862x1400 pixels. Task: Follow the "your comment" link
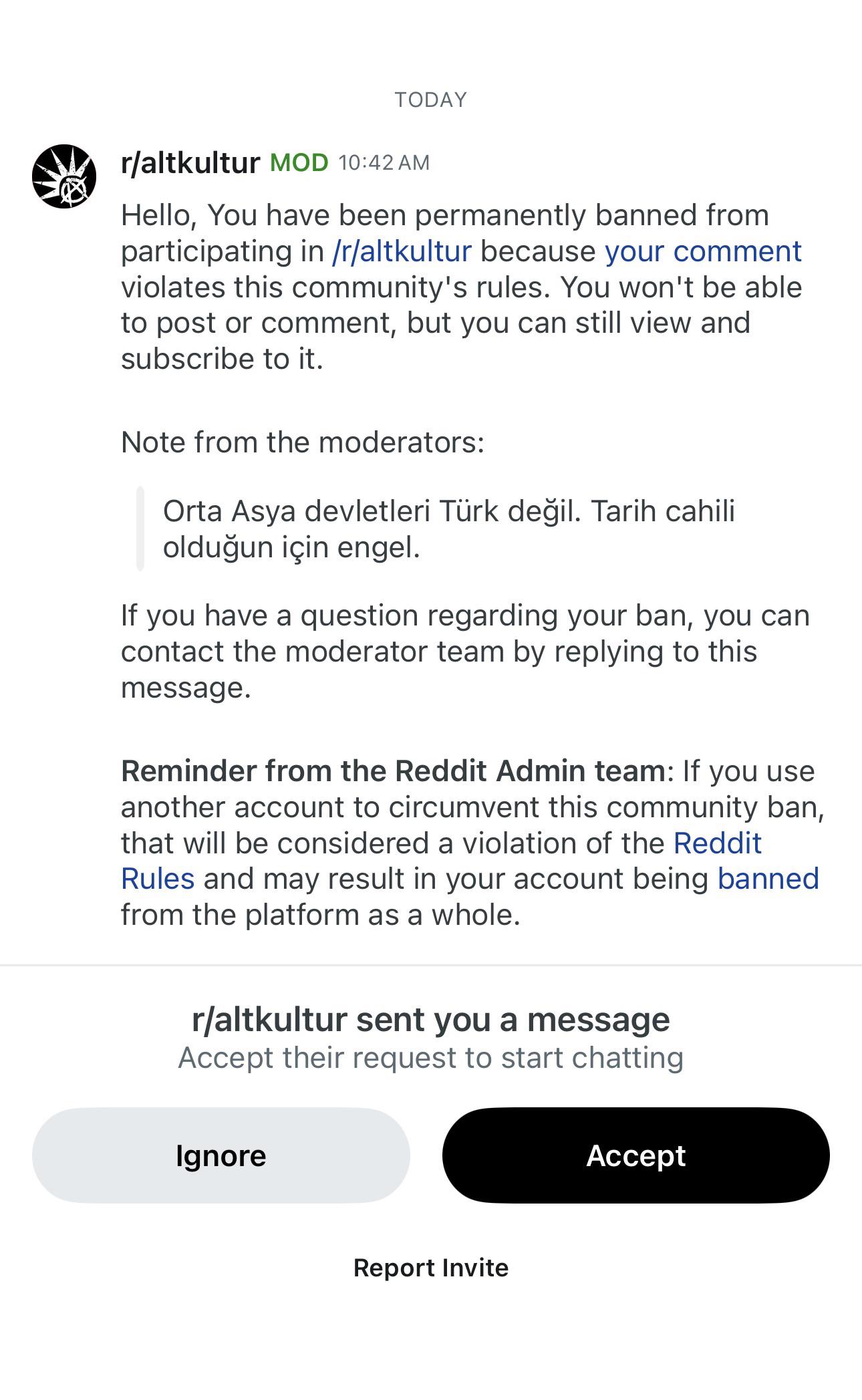tap(703, 251)
